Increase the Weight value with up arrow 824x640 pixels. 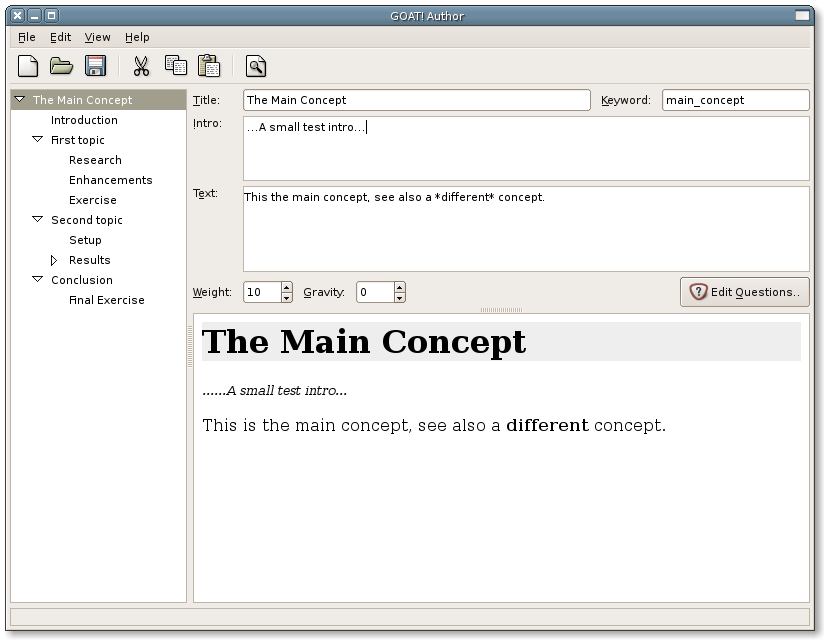[x=287, y=287]
